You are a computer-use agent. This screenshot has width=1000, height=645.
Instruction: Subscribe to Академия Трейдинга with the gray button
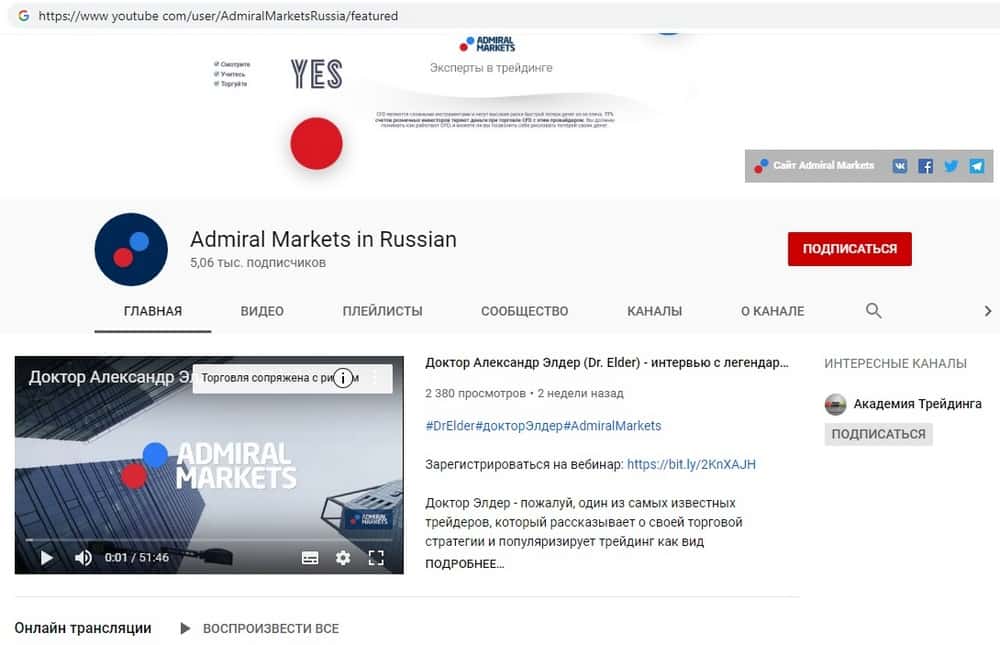coord(878,434)
